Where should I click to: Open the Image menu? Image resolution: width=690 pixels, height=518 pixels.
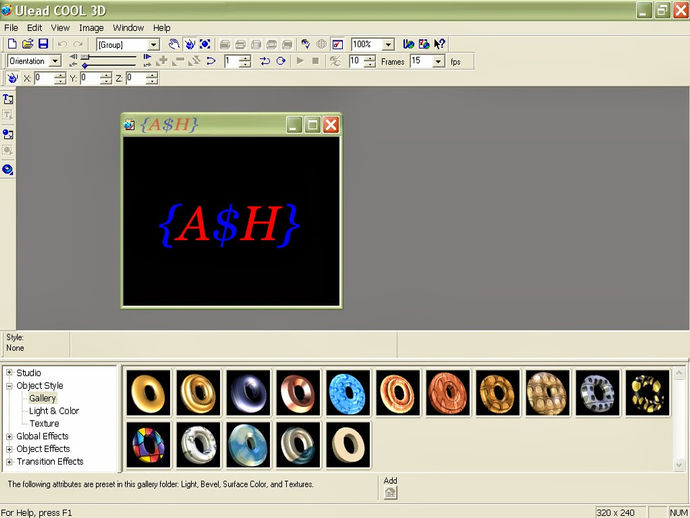tap(91, 28)
